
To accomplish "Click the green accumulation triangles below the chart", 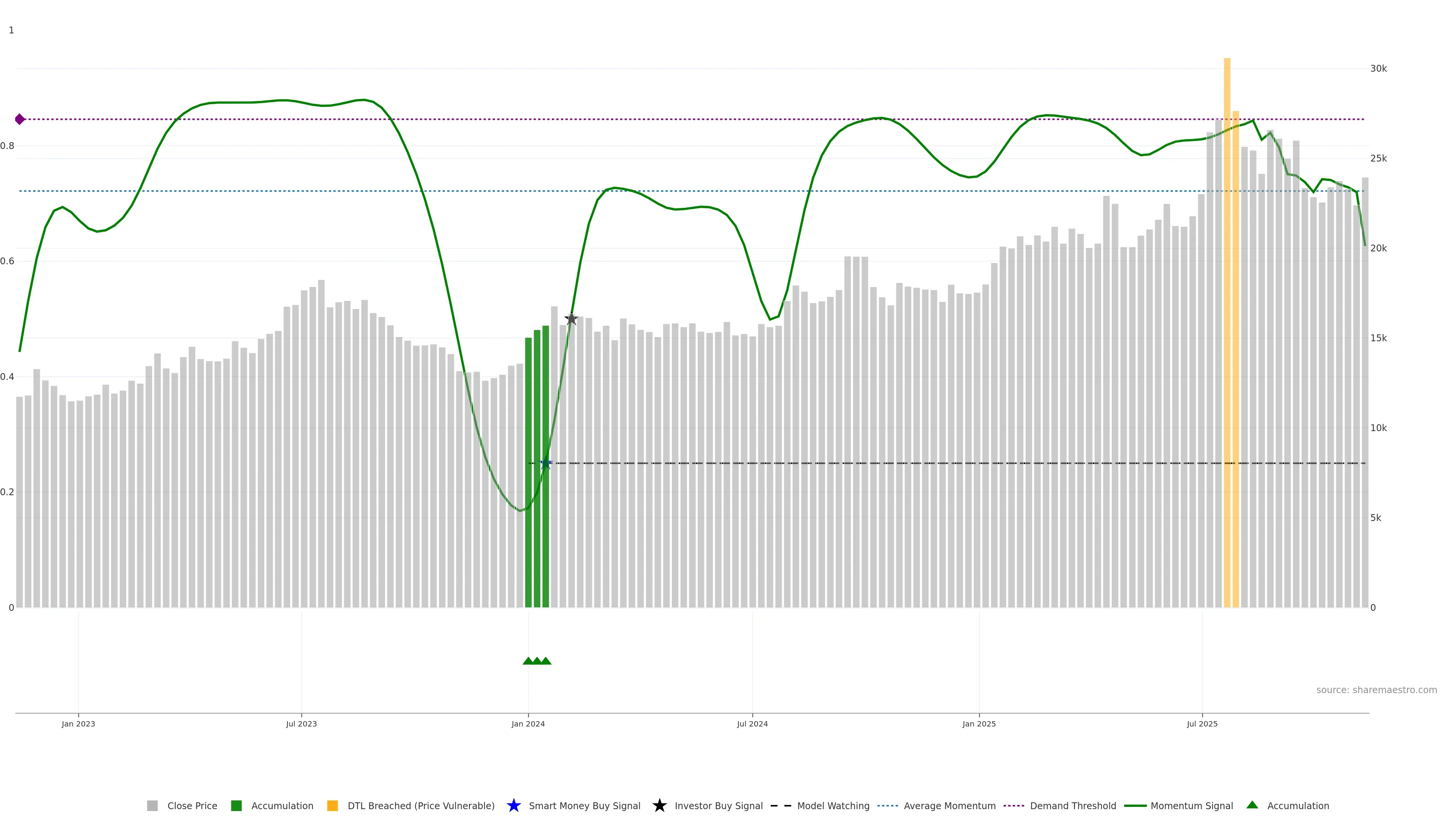I will click(537, 661).
